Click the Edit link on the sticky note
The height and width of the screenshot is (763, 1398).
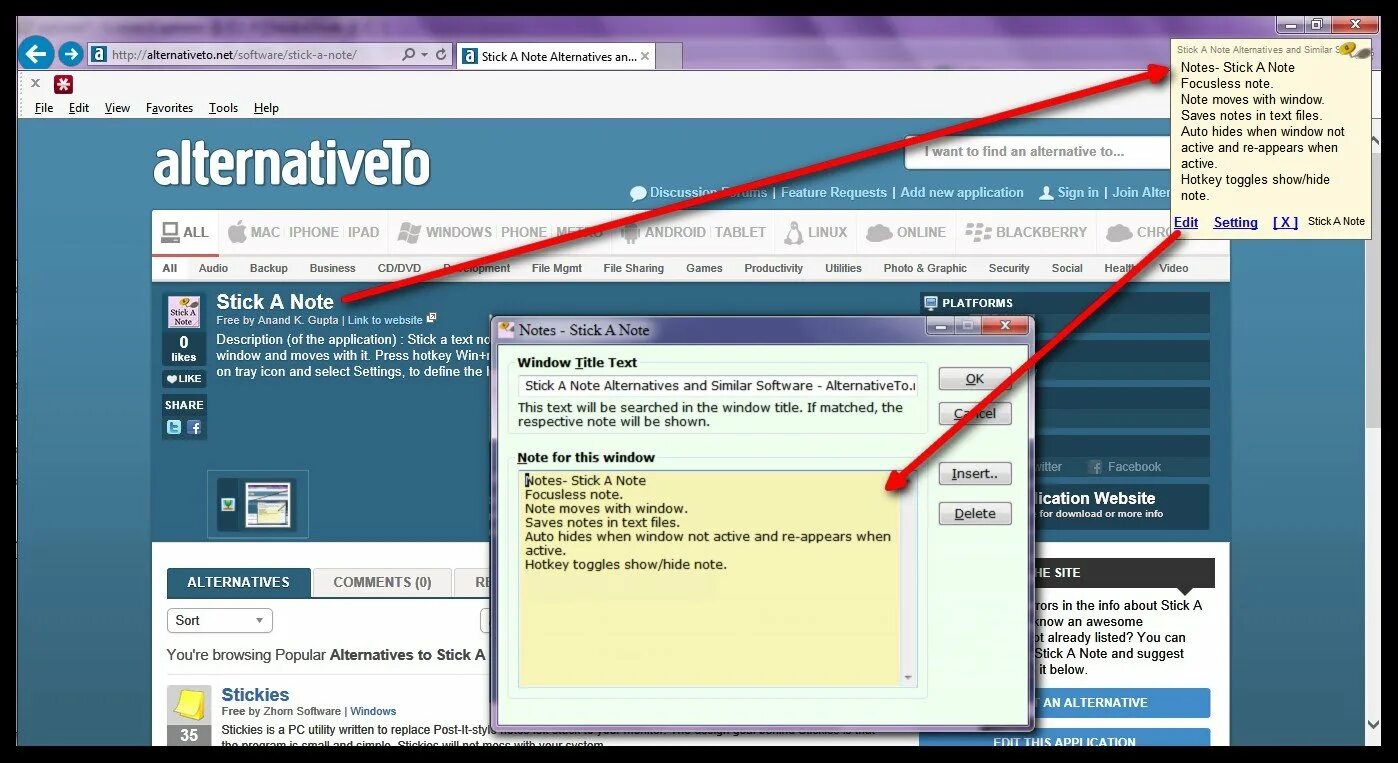1186,222
